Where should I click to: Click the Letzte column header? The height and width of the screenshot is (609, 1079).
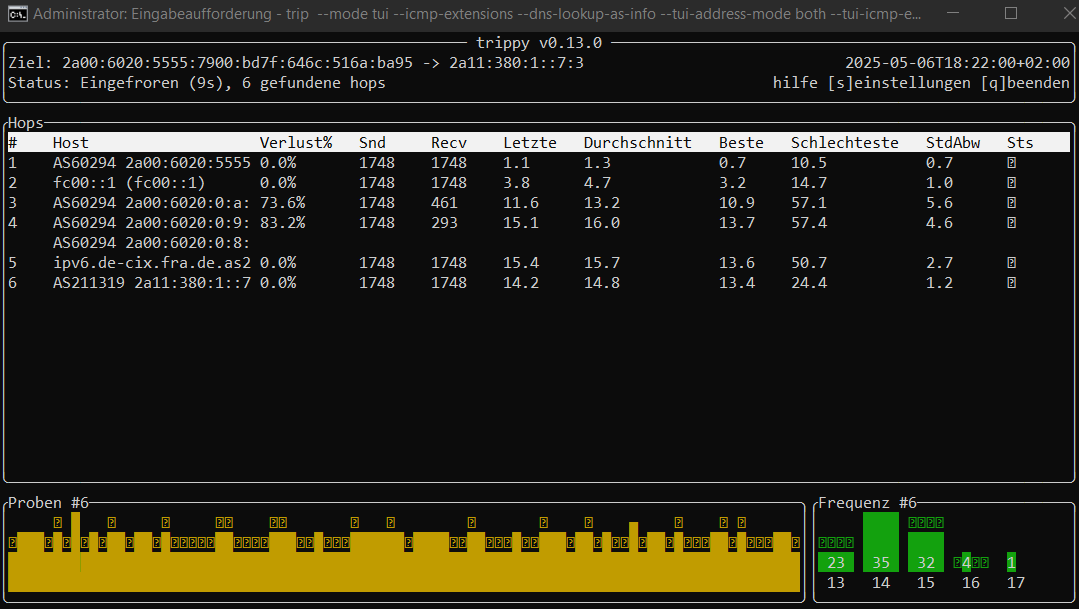click(x=530, y=142)
